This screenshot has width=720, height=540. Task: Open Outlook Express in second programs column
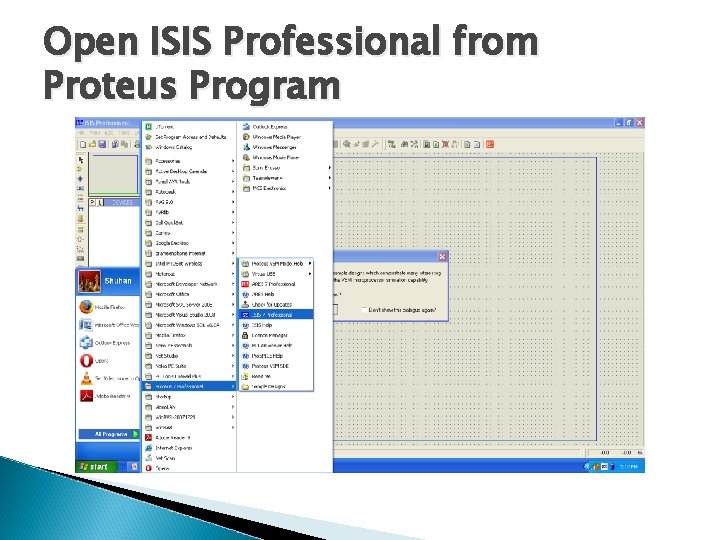[x=285, y=127]
